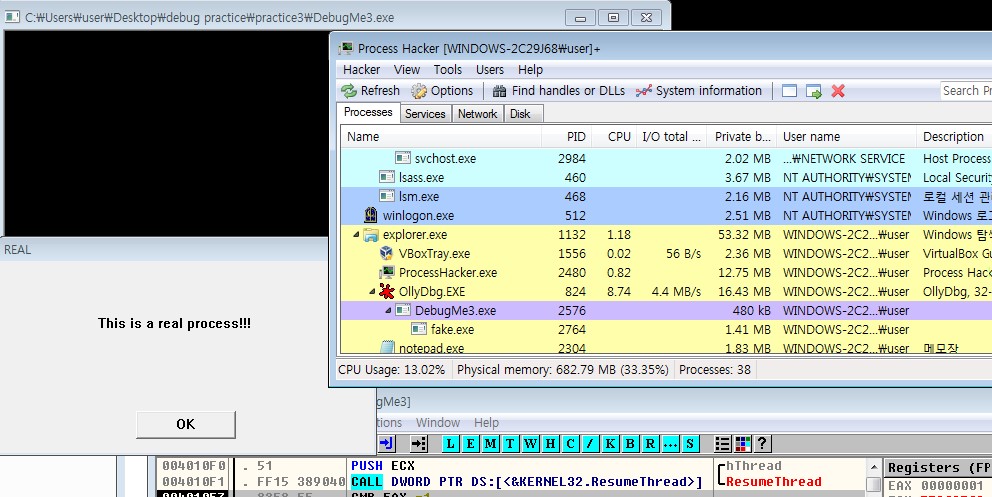
Task: Select the lsass.exe process row
Action: [x=666, y=178]
